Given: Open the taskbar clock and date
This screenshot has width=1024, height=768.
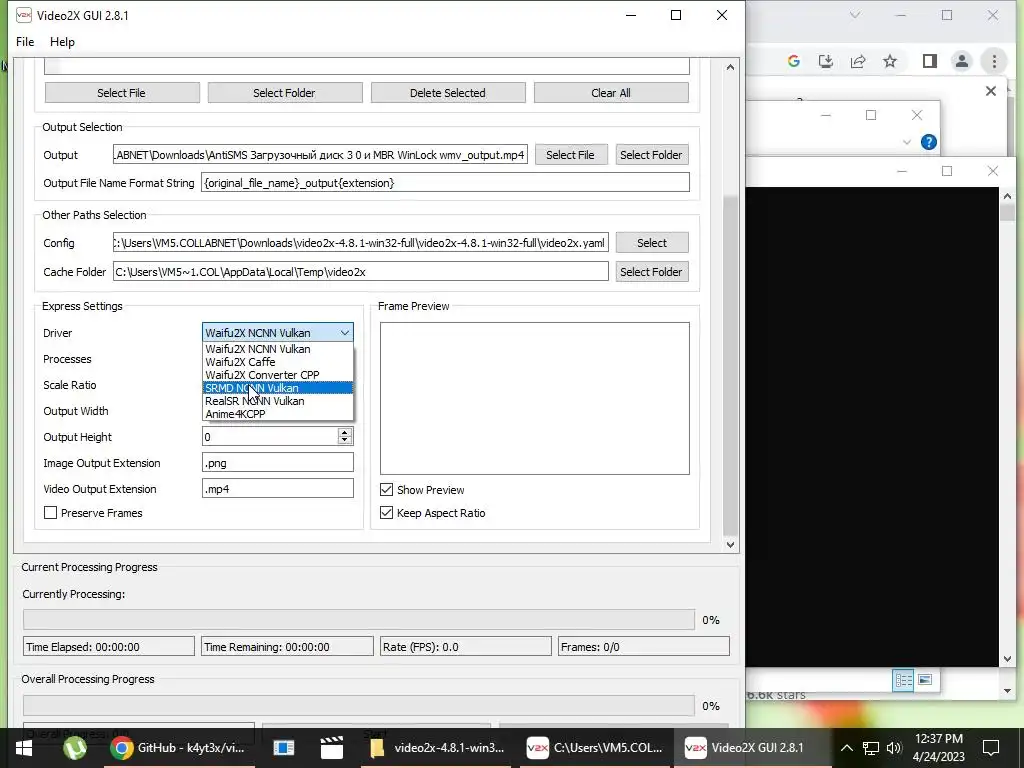Looking at the screenshot, I should 938,748.
